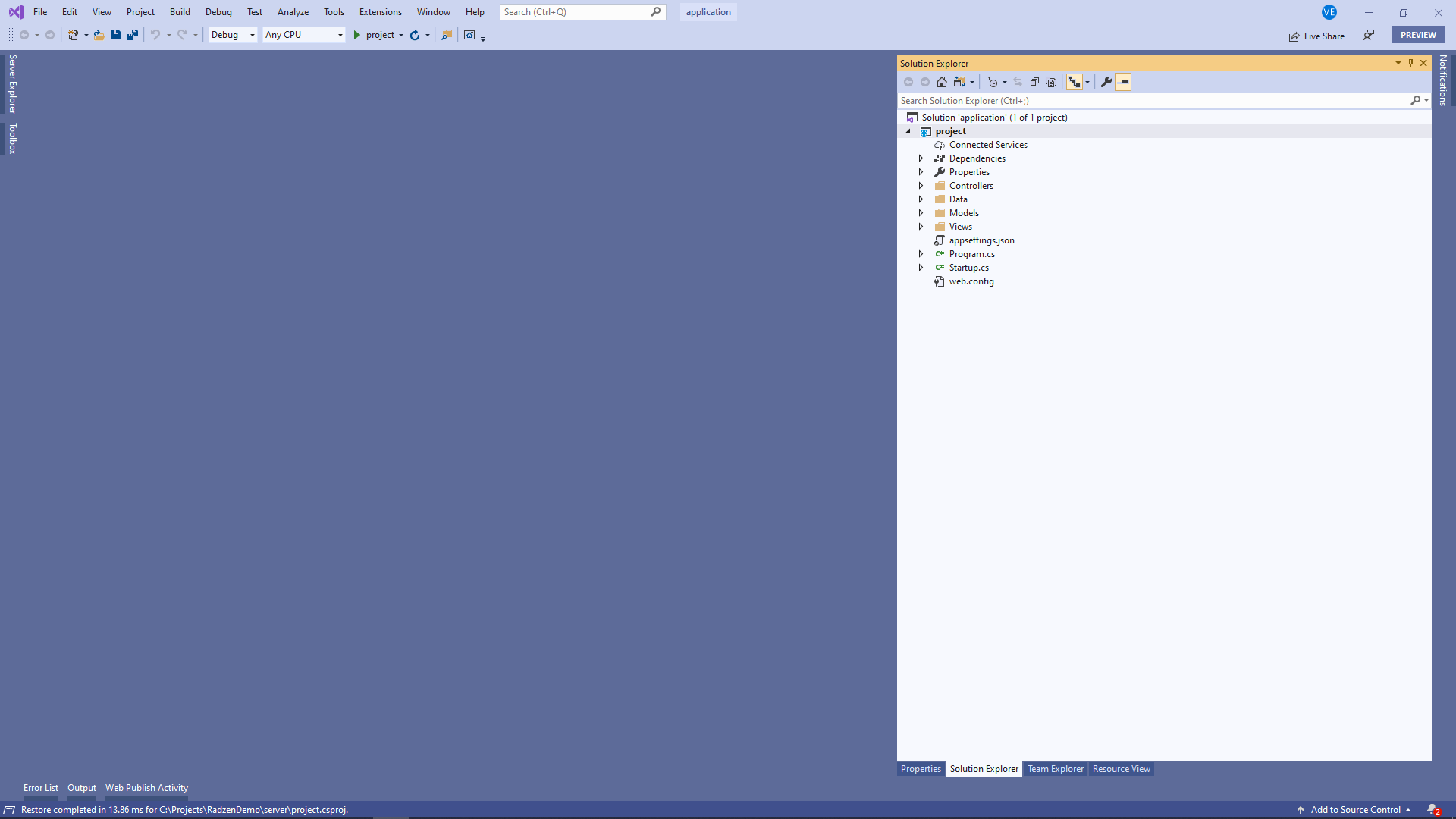Open the Debug configuration dropdown
Screen dimensions: 1456x819
pyautogui.click(x=233, y=35)
